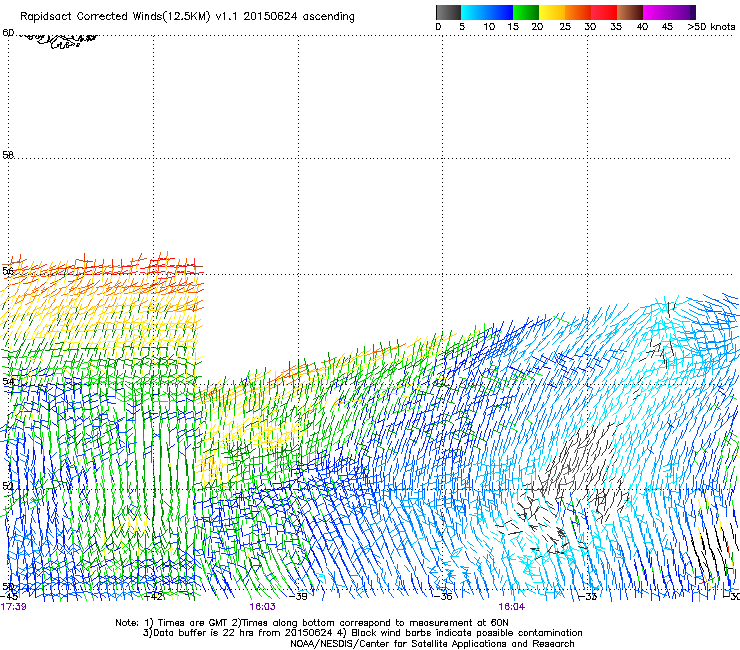Click the red 30-35 knots legend segment
Viewport: 740px width, 650px height.
[604, 12]
